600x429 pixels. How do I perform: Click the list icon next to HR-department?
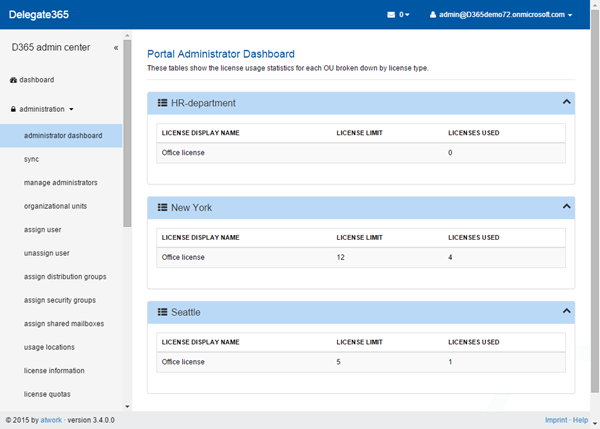click(x=163, y=103)
